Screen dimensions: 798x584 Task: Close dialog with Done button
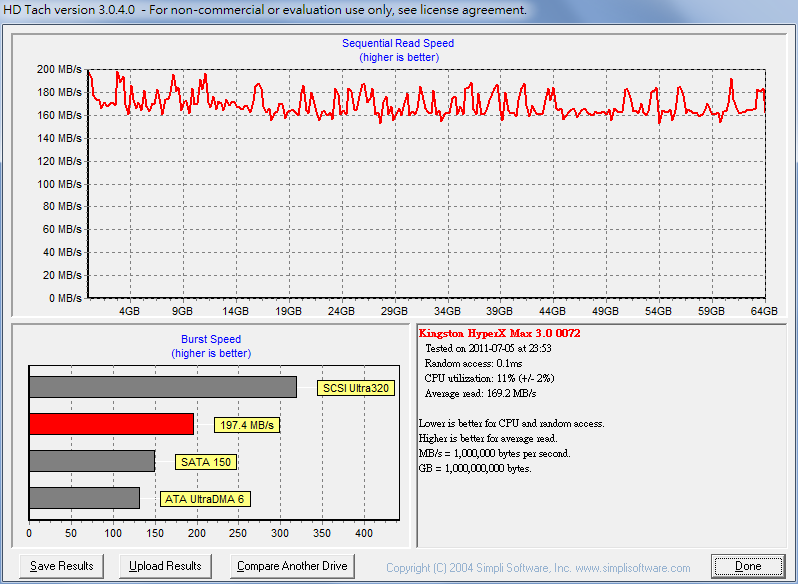pyautogui.click(x=748, y=566)
